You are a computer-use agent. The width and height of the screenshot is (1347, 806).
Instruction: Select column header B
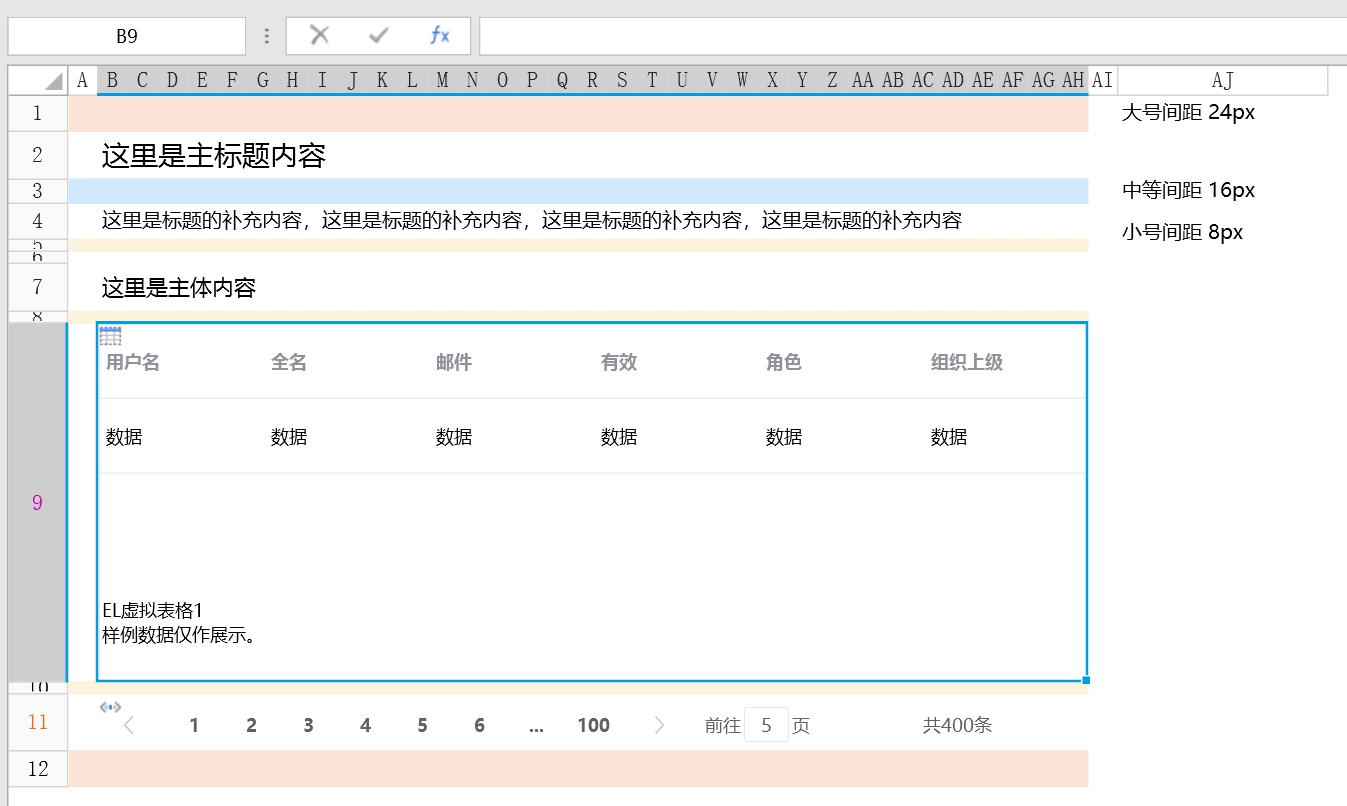coord(112,80)
